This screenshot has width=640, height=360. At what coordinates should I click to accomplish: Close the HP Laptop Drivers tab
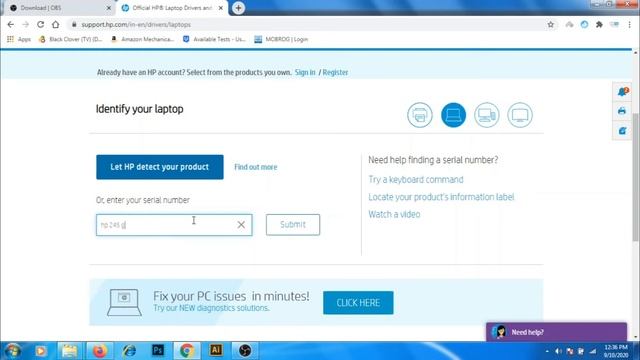pyautogui.click(x=221, y=8)
